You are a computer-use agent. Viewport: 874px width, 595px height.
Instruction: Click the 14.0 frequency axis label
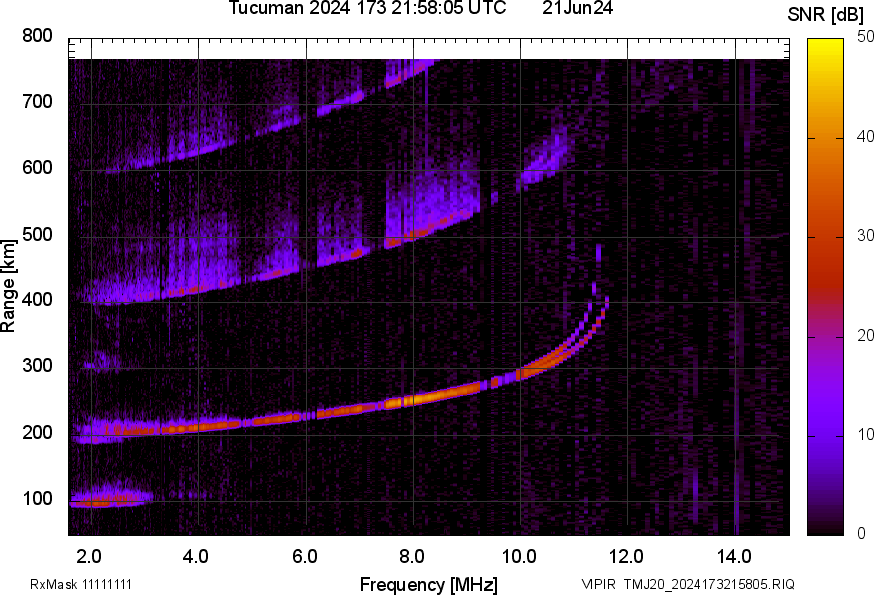tap(734, 557)
